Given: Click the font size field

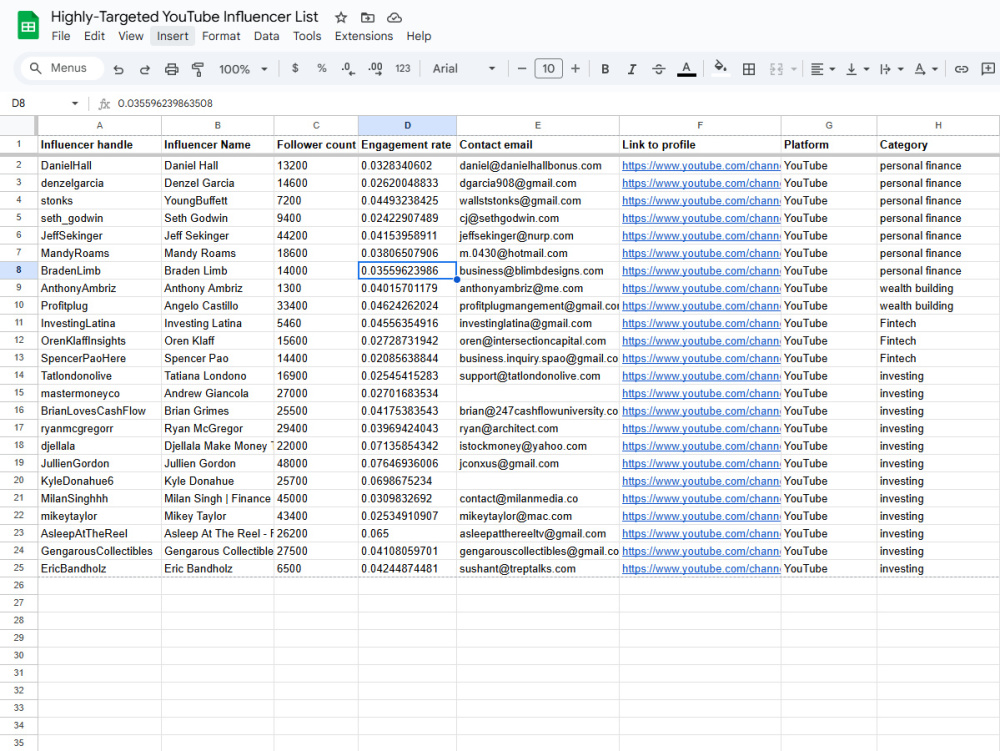Looking at the screenshot, I should tap(548, 68).
